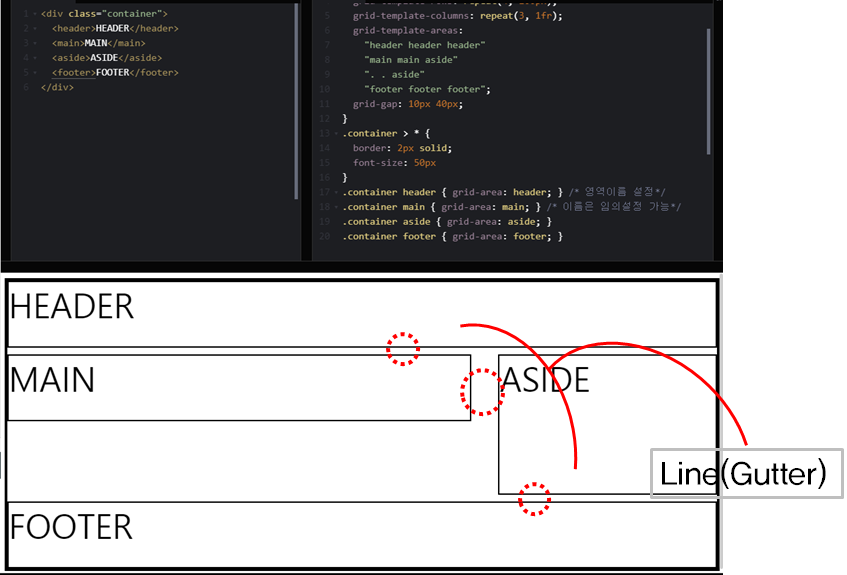Collapse the footer tag fold arrow at line 5
Image resolution: width=847 pixels, height=575 pixels.
tap(35, 72)
